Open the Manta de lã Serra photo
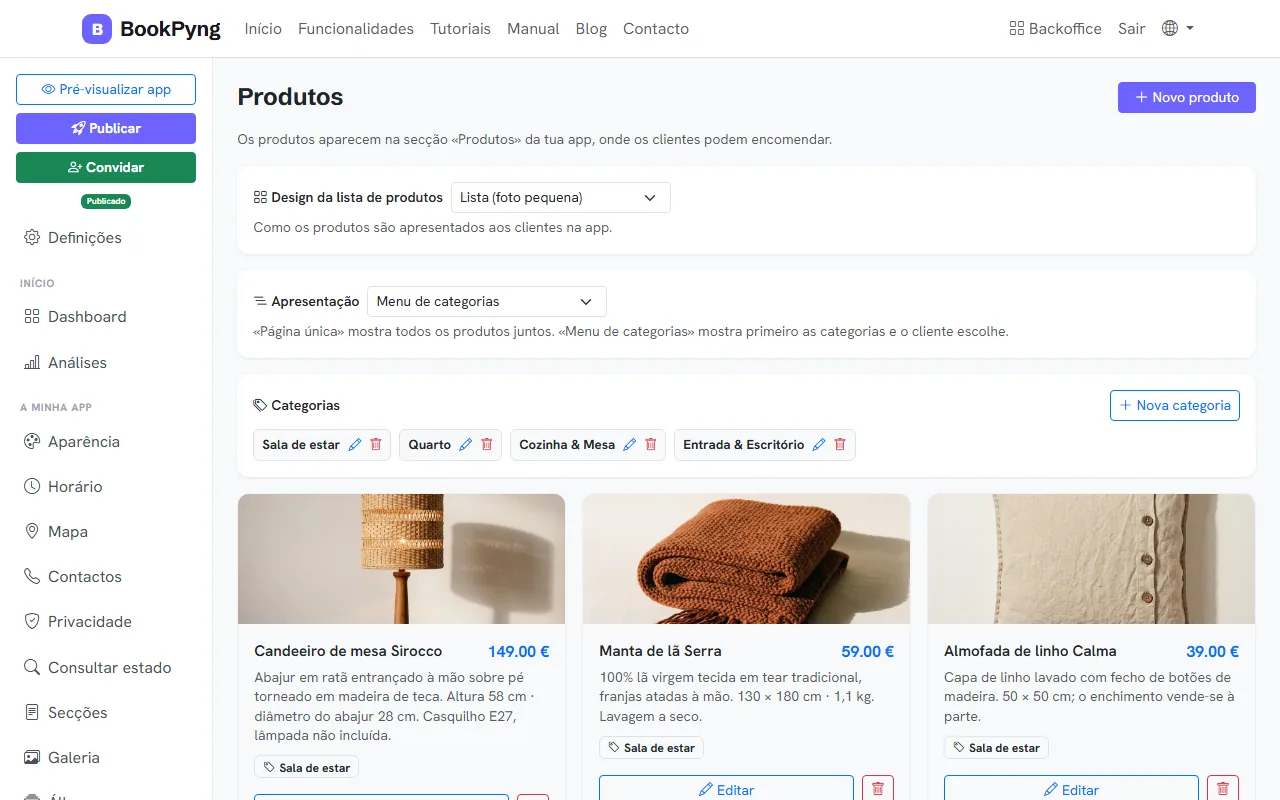The image size is (1280, 800). [746, 559]
